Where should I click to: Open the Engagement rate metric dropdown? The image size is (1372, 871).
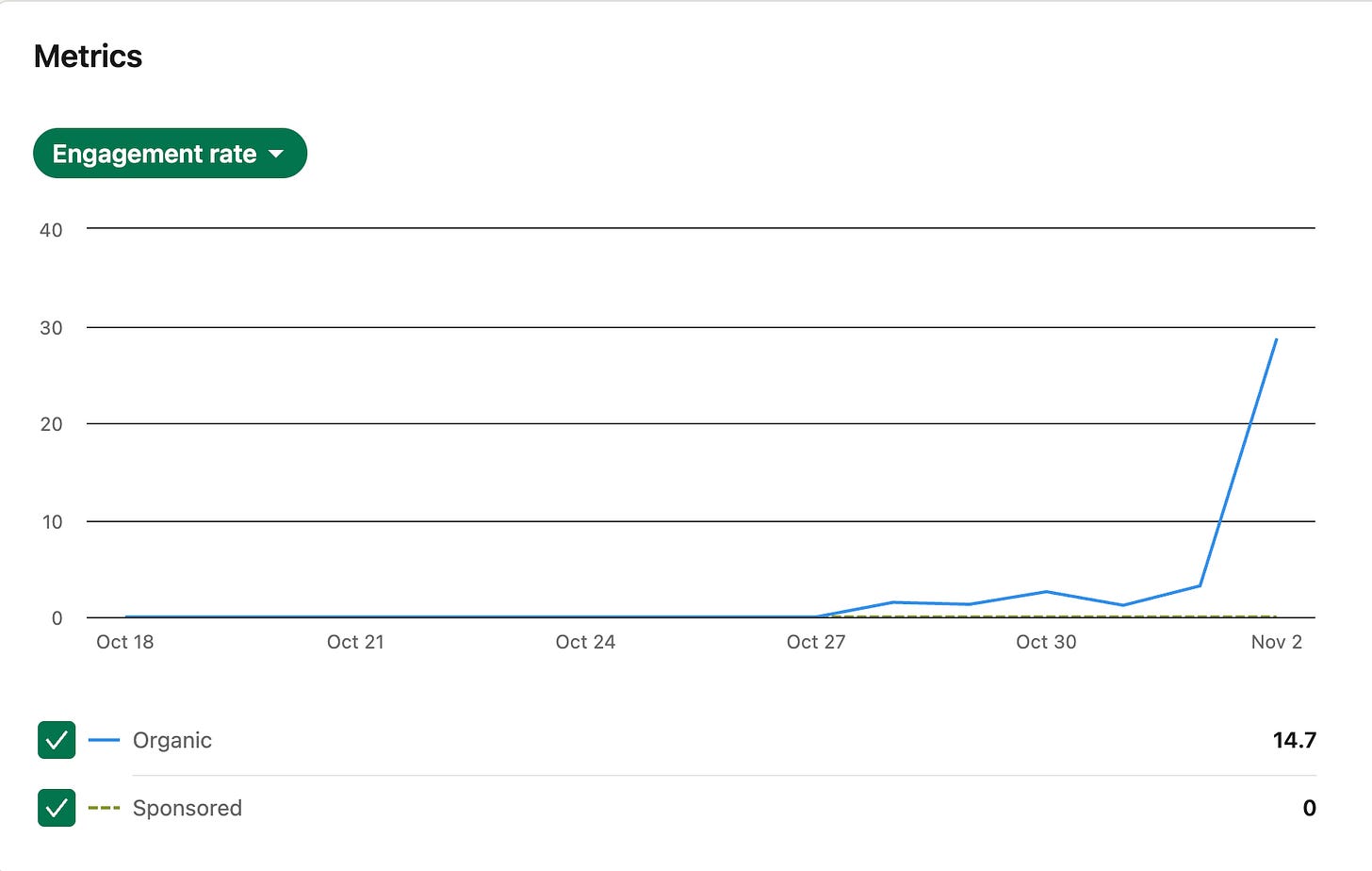170,154
